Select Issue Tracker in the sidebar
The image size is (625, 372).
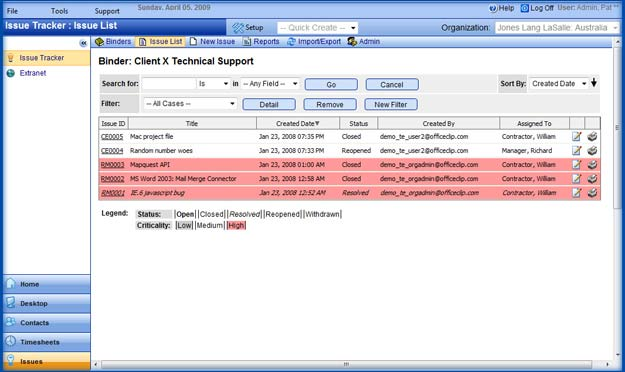pos(47,58)
